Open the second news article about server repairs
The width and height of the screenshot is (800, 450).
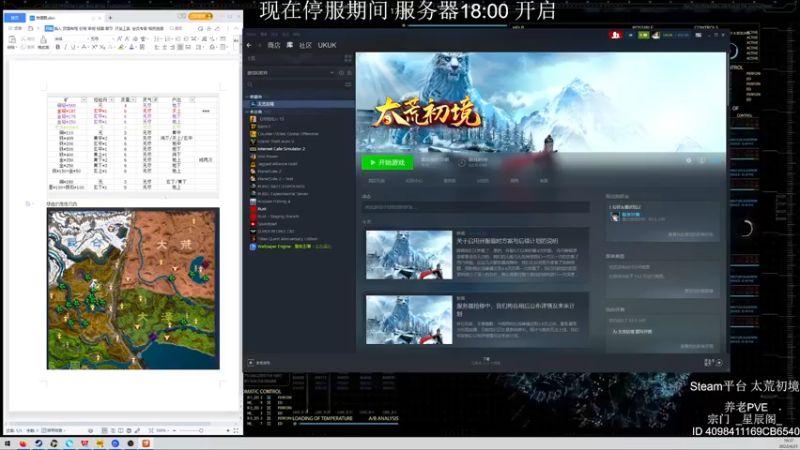click(x=477, y=319)
